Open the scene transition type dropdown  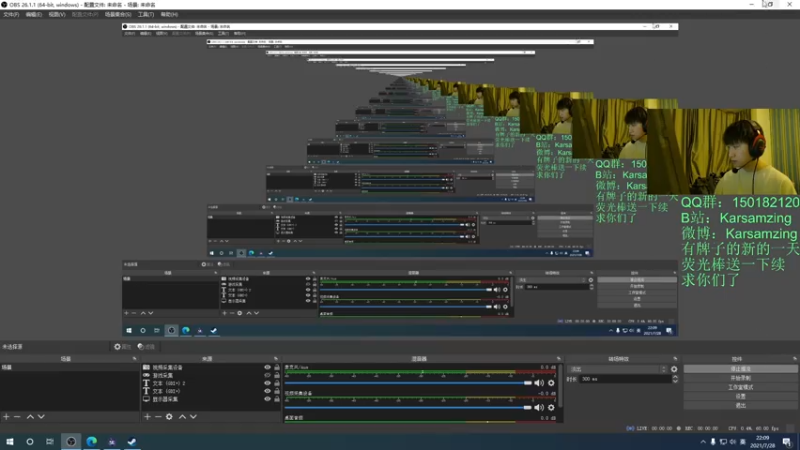[x=618, y=369]
